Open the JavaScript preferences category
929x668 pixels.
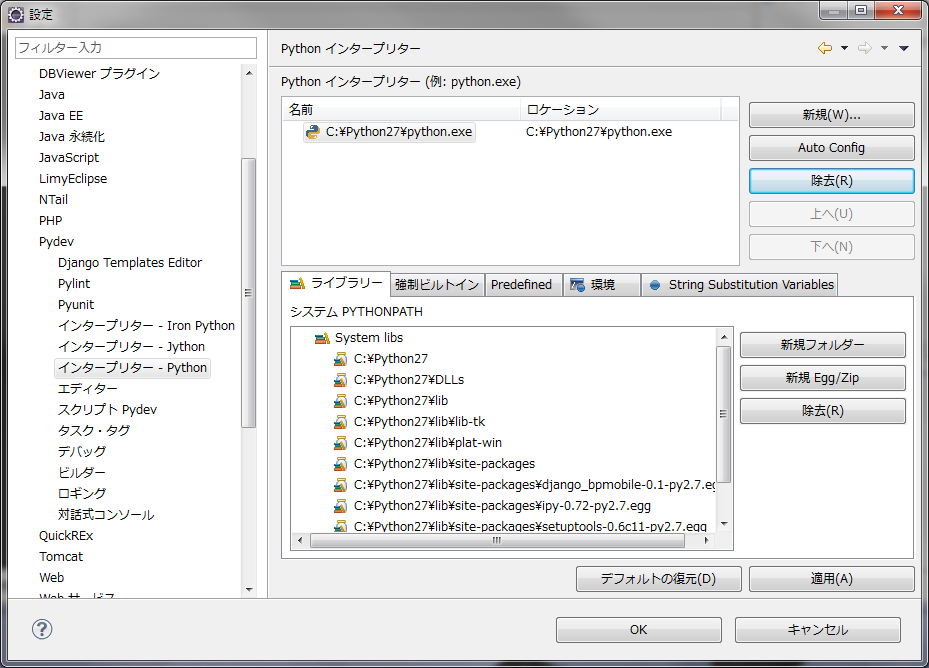69,158
